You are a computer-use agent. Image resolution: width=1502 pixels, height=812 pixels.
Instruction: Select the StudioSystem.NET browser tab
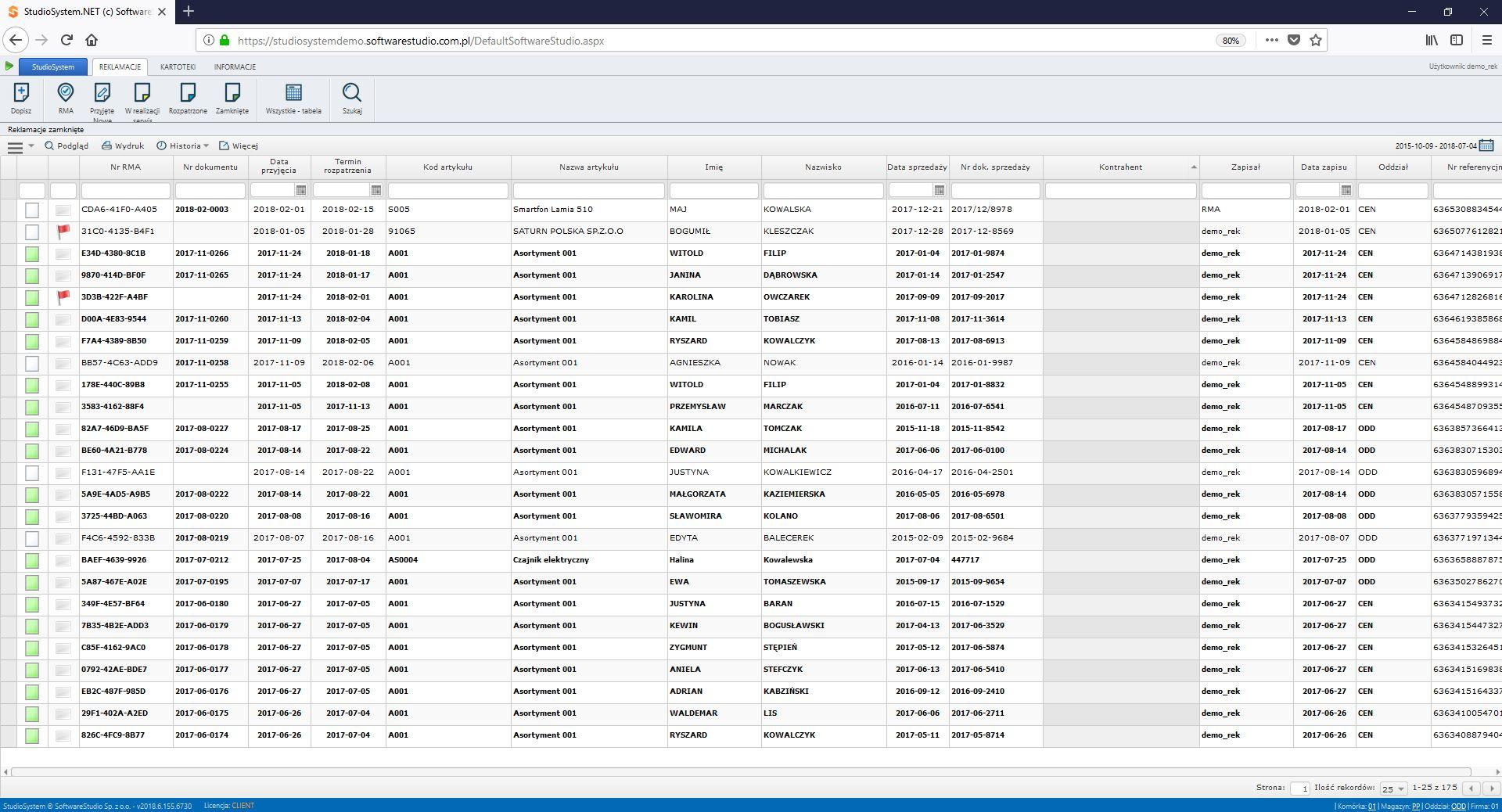click(x=86, y=12)
